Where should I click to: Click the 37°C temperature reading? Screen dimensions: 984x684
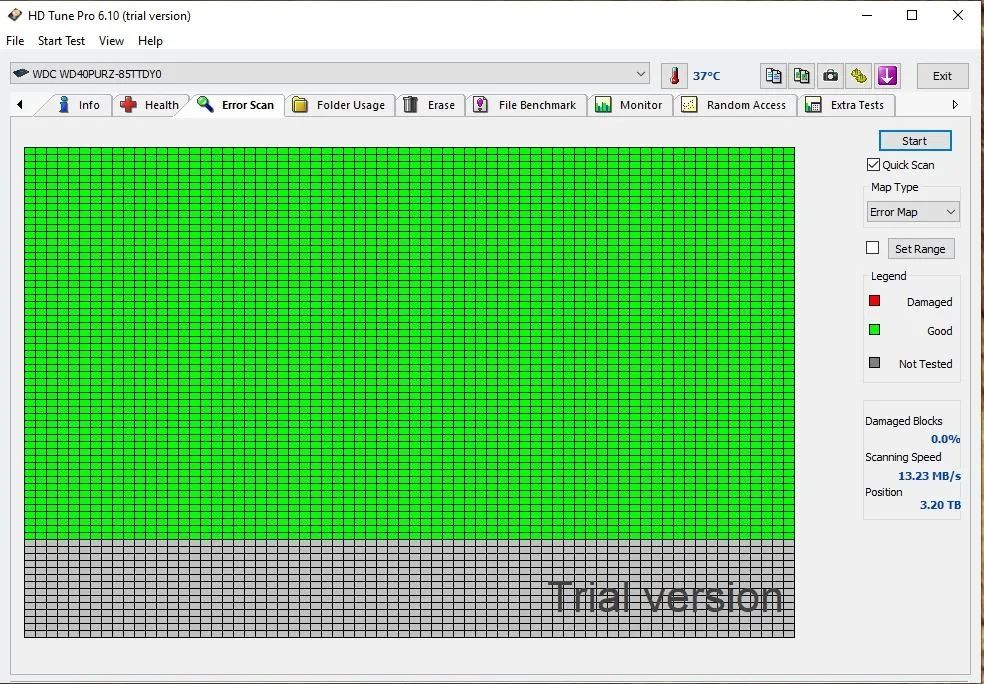coord(707,76)
